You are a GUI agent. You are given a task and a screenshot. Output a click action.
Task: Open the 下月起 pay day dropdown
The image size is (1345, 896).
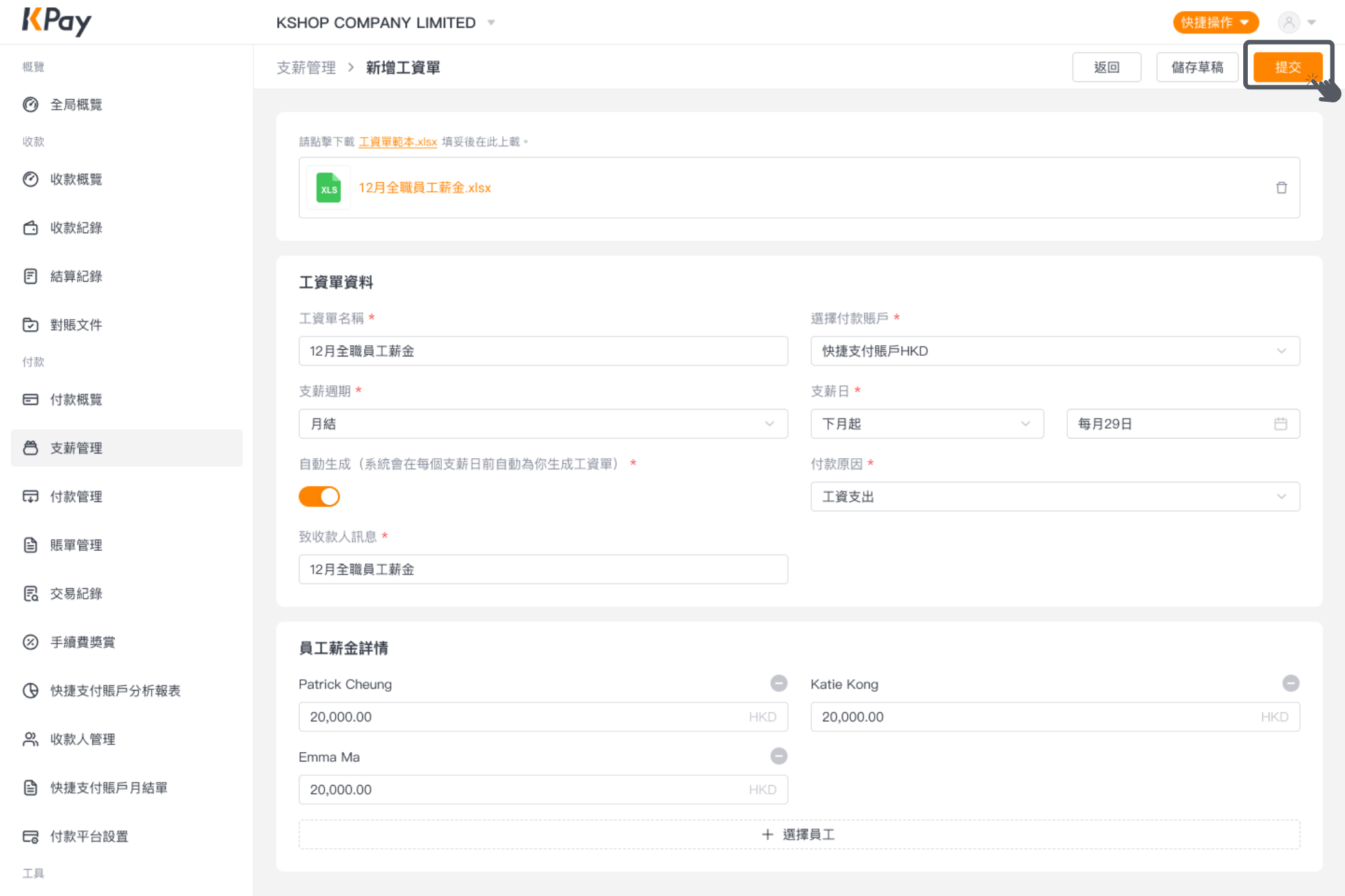(927, 424)
